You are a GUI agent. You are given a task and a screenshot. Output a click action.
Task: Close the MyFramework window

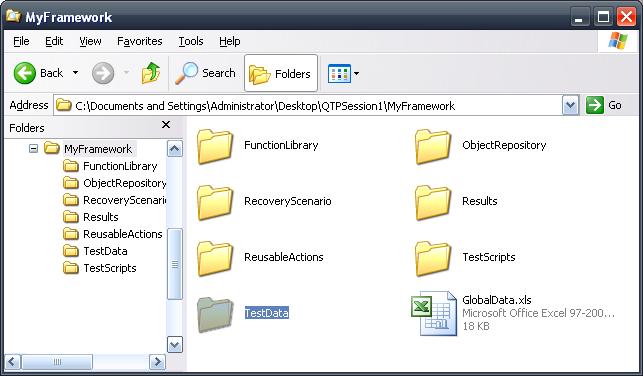[x=626, y=17]
